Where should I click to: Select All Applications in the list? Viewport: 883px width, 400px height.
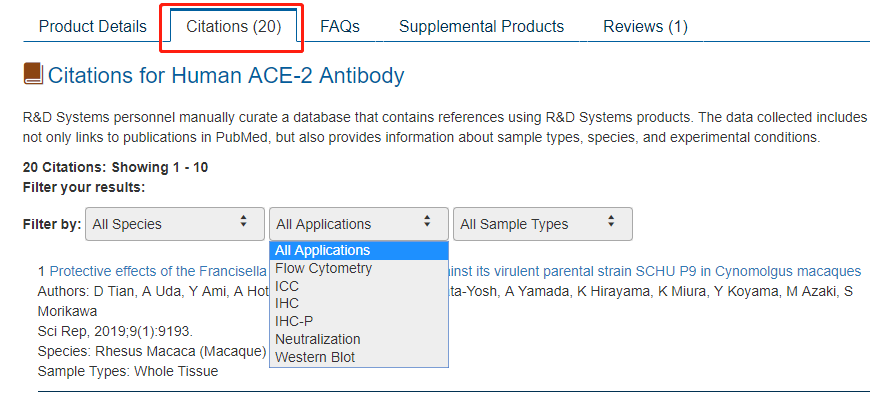click(x=323, y=251)
